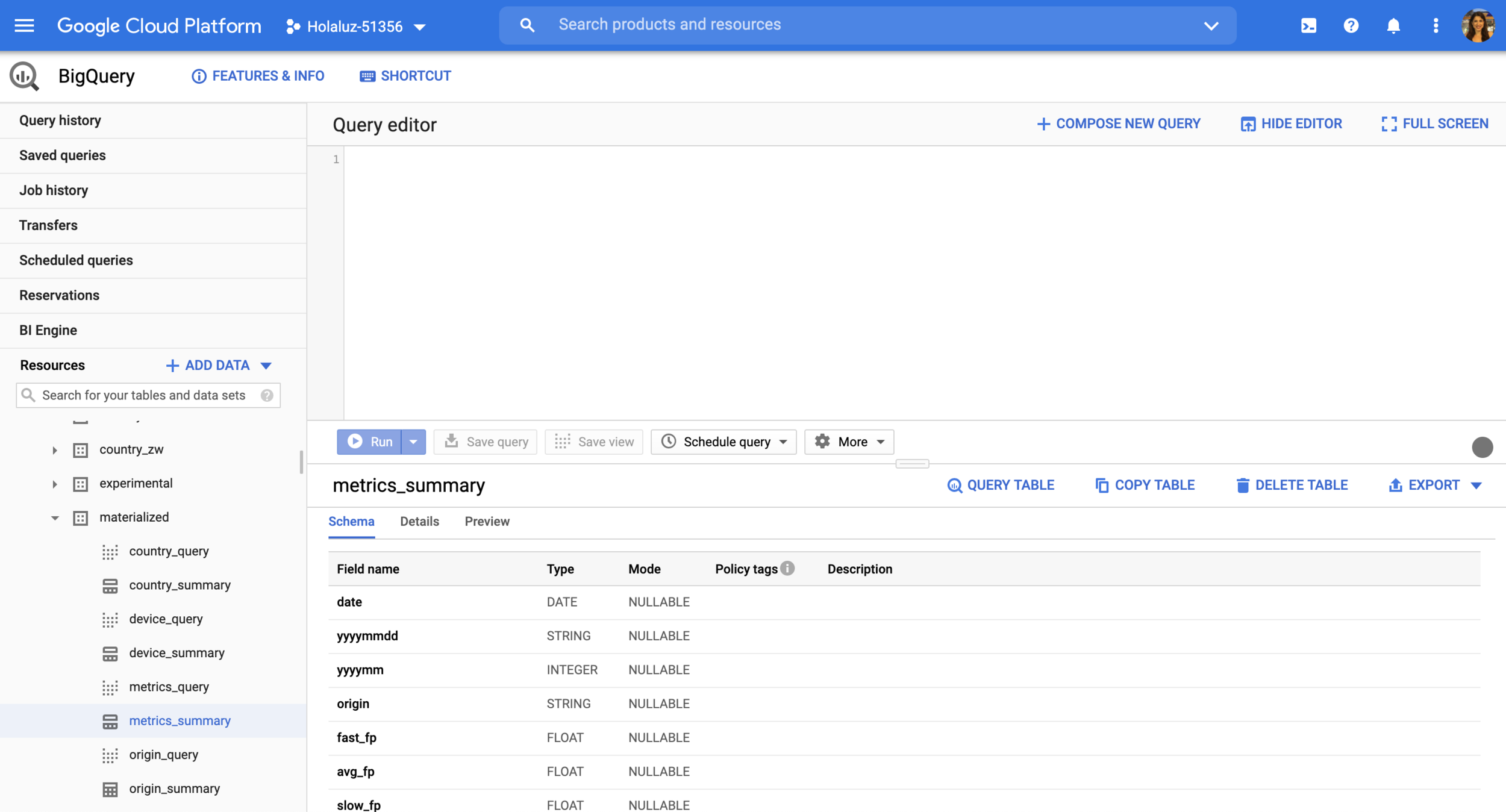Screen dimensions: 1506x812
Task: Open the user account avatar
Action: click(1478, 25)
